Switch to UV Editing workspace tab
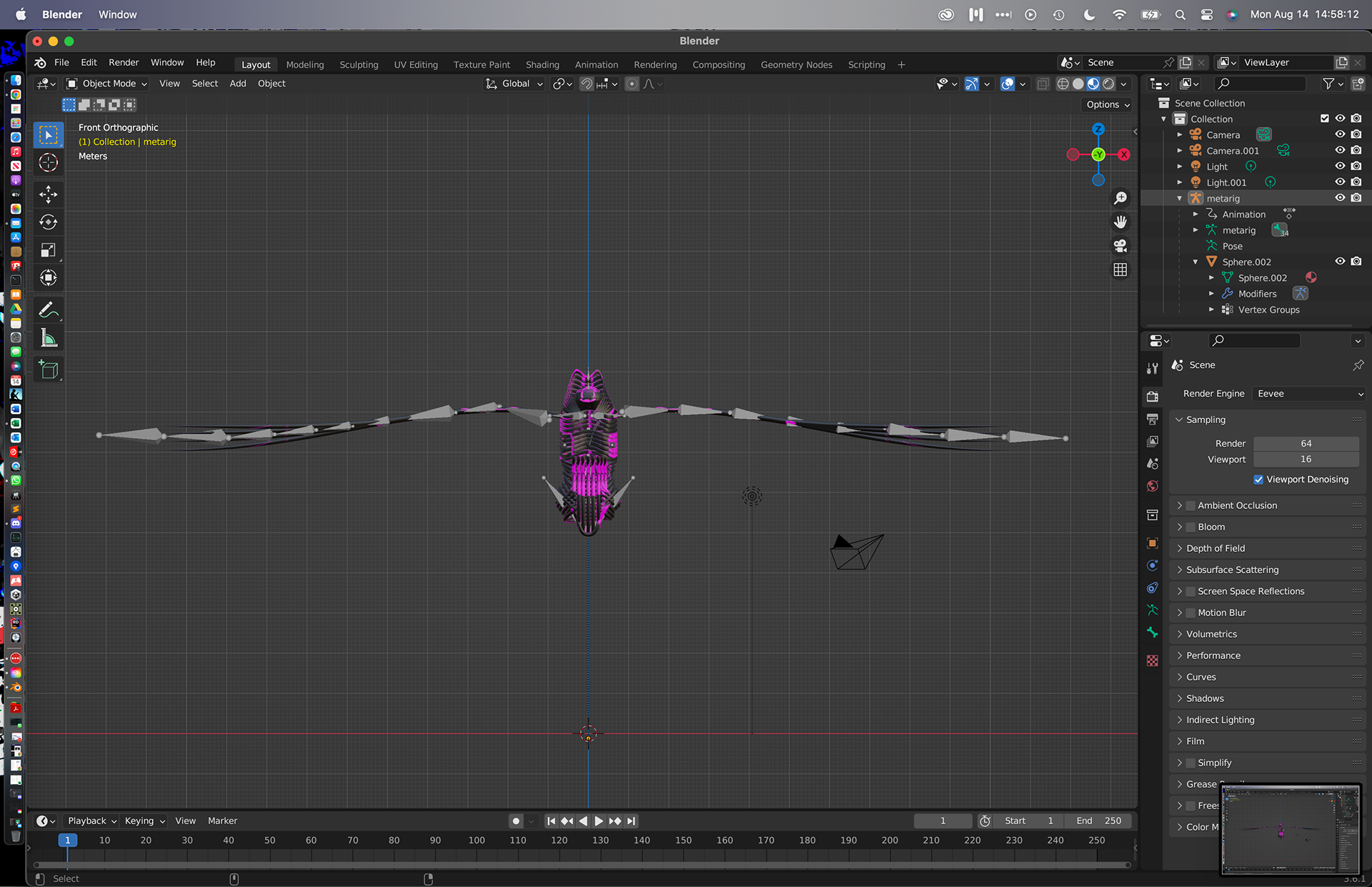Screen dimensions: 1372x887 416,64
